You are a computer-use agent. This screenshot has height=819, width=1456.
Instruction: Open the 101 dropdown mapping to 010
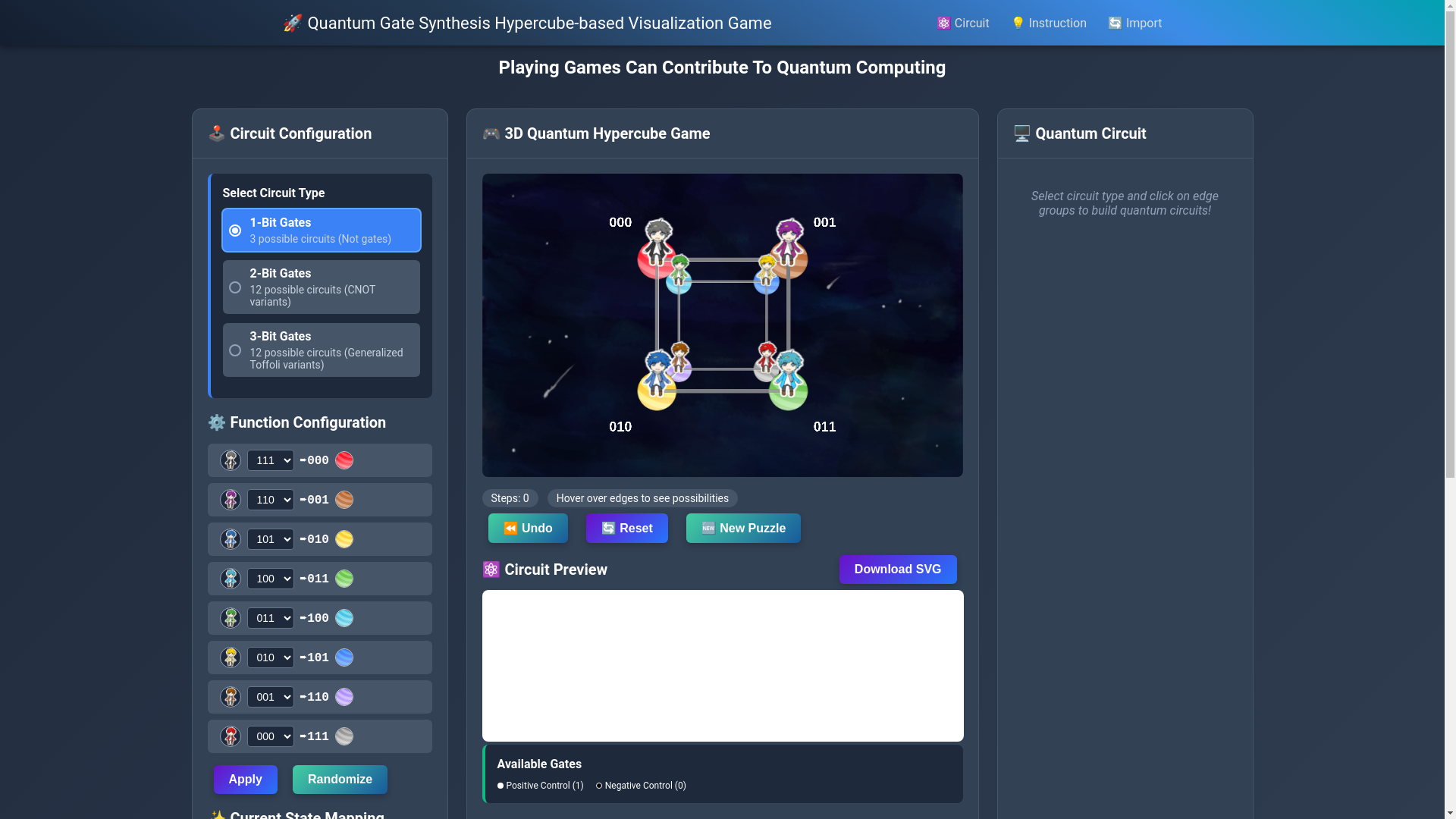(x=271, y=539)
